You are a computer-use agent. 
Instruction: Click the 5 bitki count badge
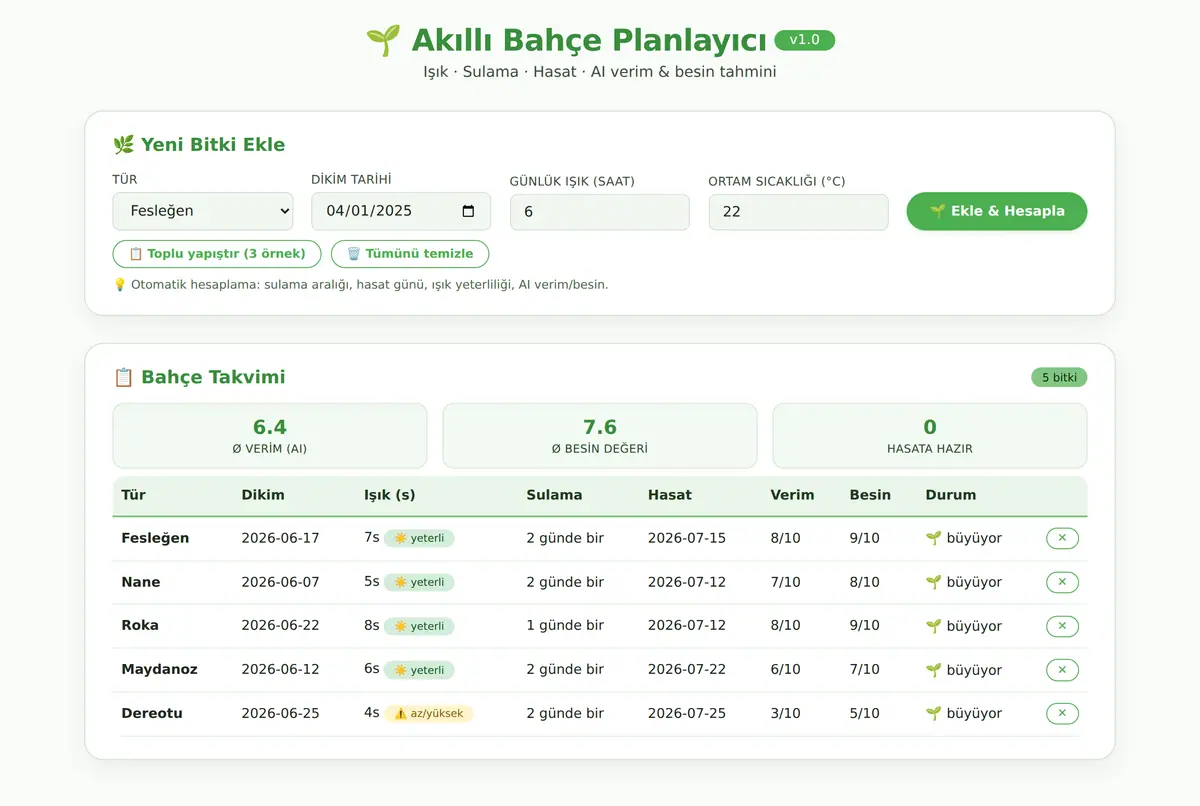[x=1059, y=377]
